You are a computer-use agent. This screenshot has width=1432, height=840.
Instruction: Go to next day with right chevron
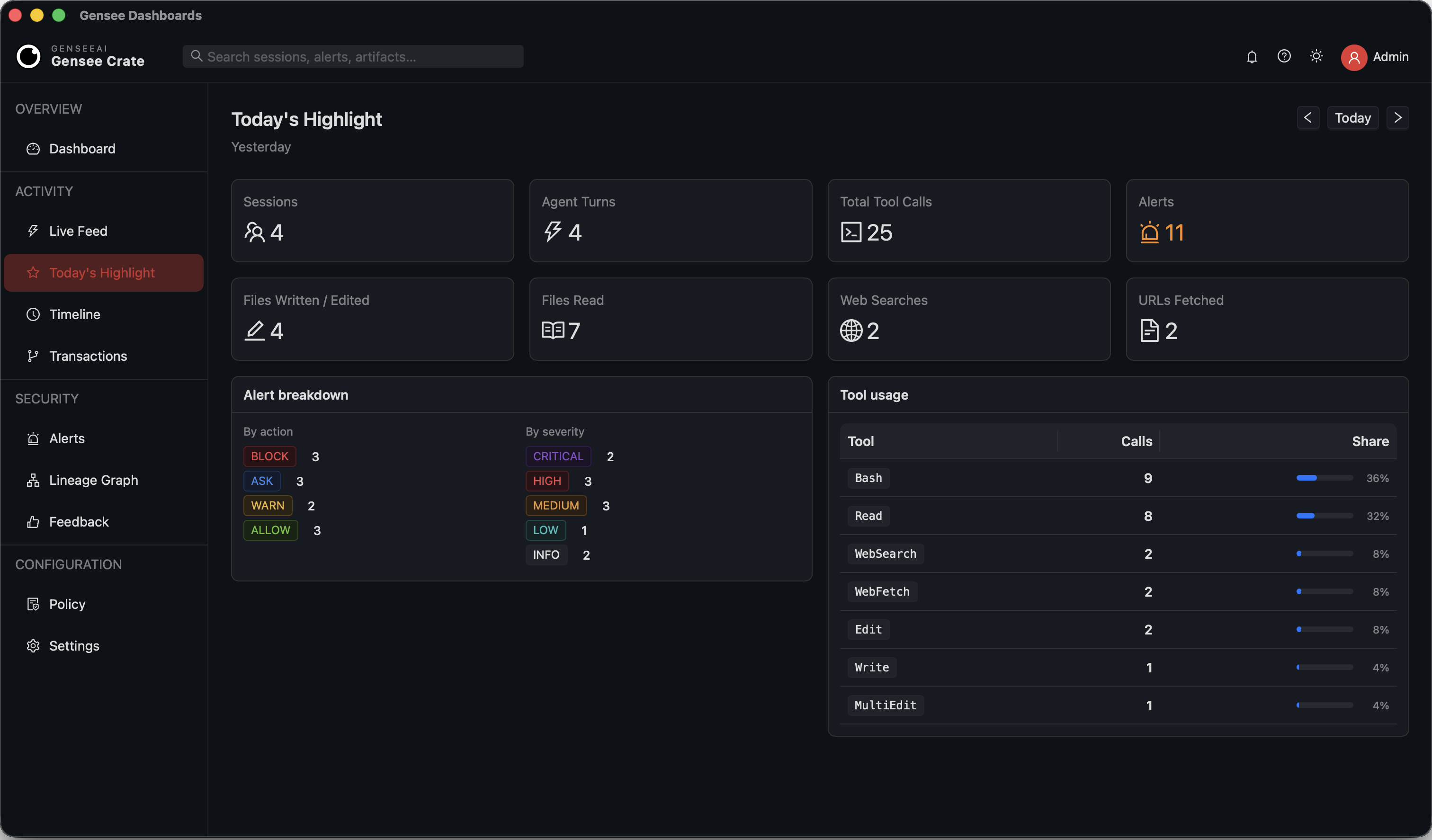pyautogui.click(x=1397, y=117)
